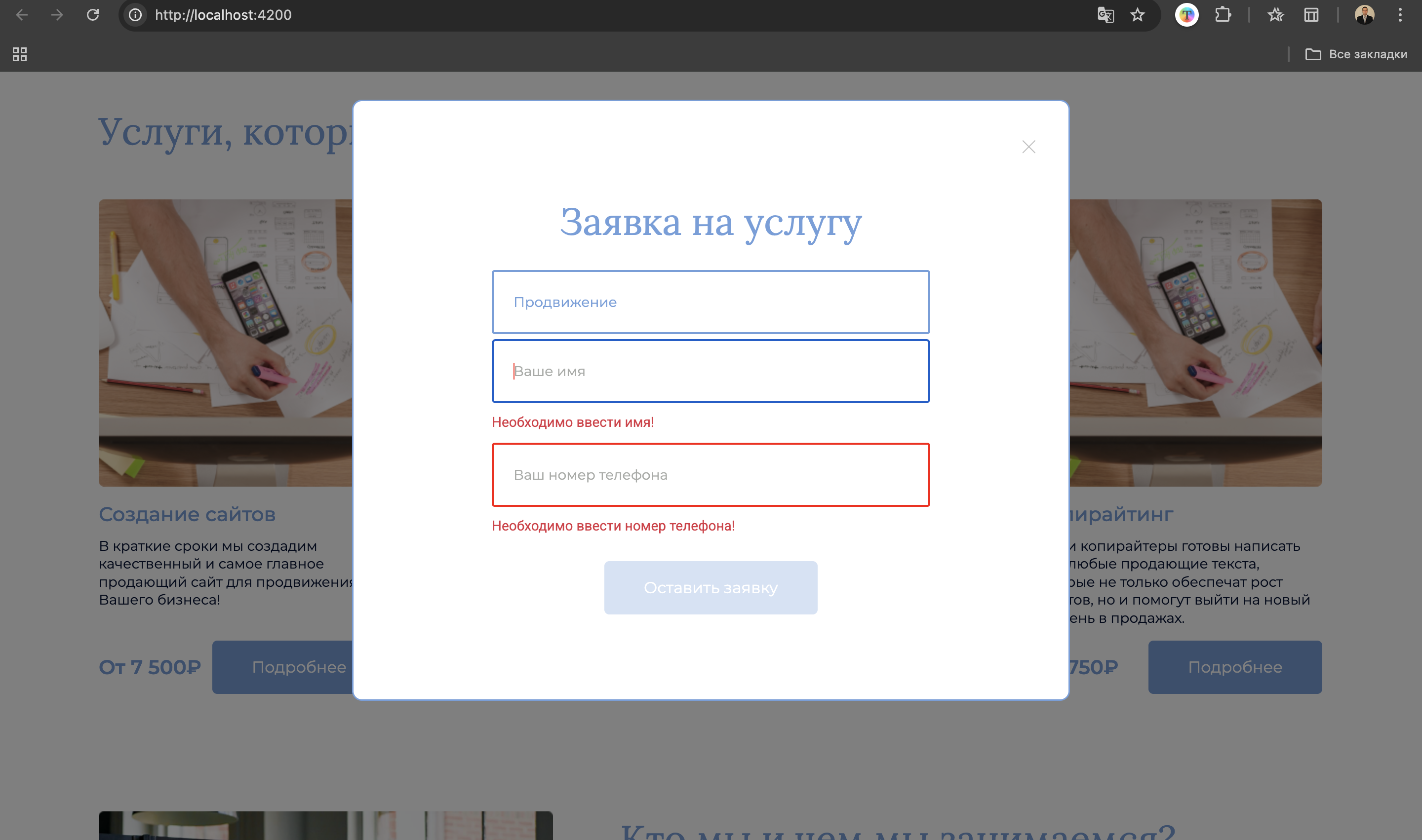The height and width of the screenshot is (840, 1422).
Task: Click the 'Создание сайтов' service image
Action: (225, 343)
